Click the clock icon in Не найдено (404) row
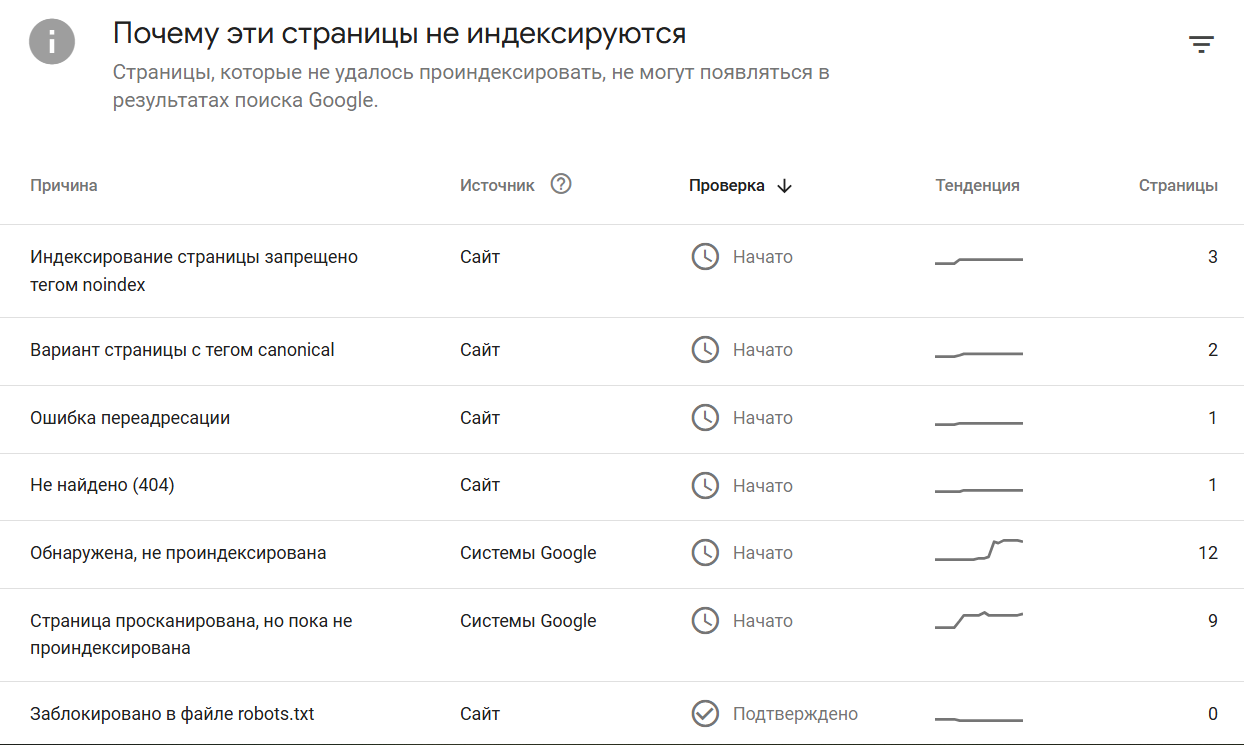 705,486
